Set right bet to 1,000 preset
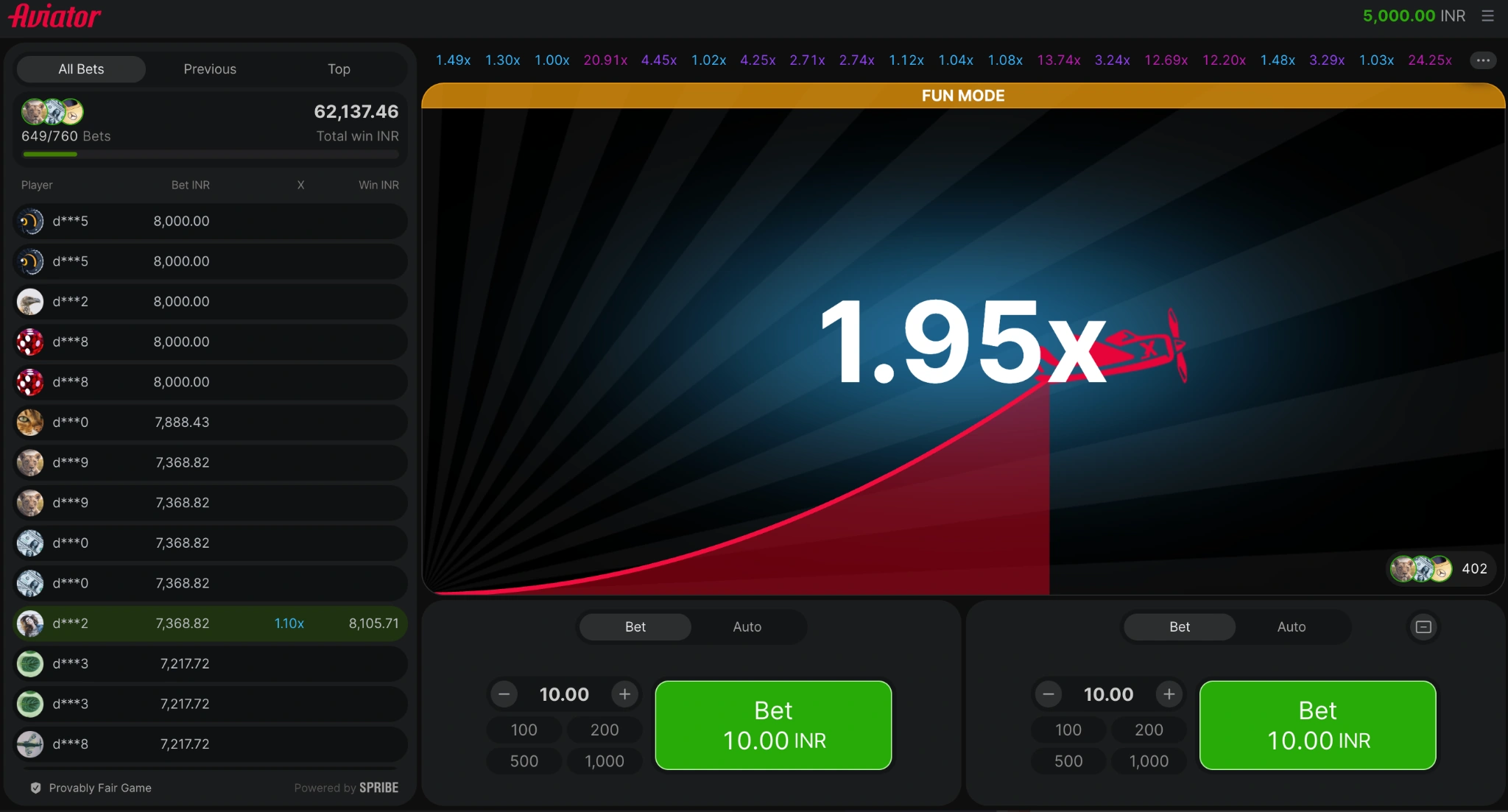This screenshot has width=1508, height=812. tap(1149, 761)
